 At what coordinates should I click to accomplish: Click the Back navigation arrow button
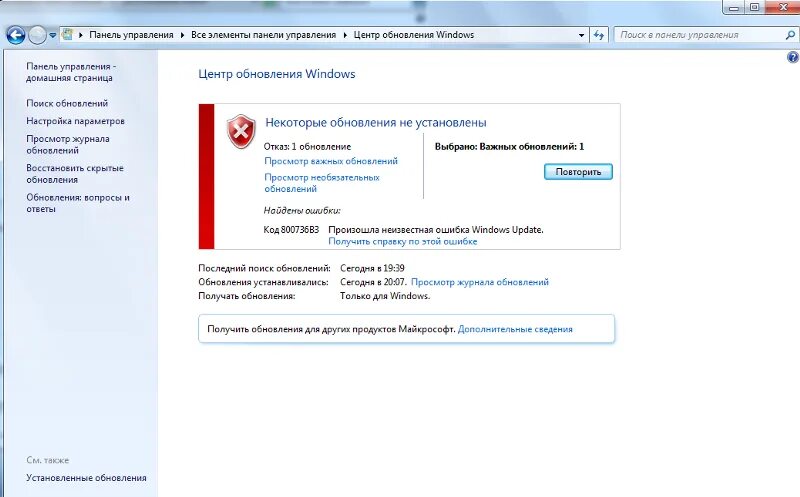coord(16,35)
